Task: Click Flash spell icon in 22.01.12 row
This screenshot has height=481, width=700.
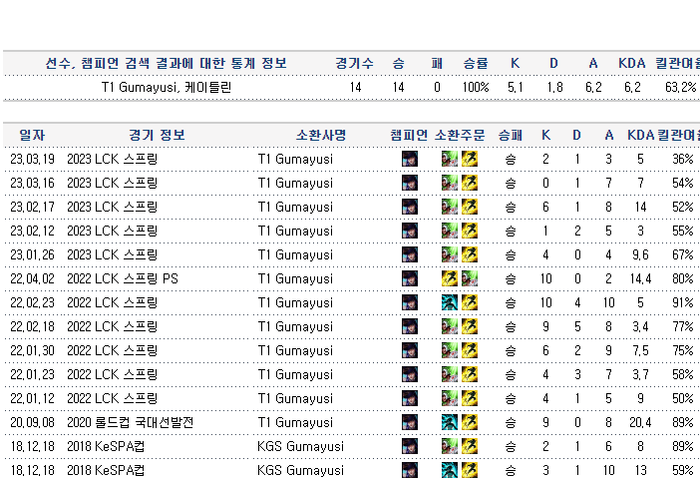Action: (468, 399)
